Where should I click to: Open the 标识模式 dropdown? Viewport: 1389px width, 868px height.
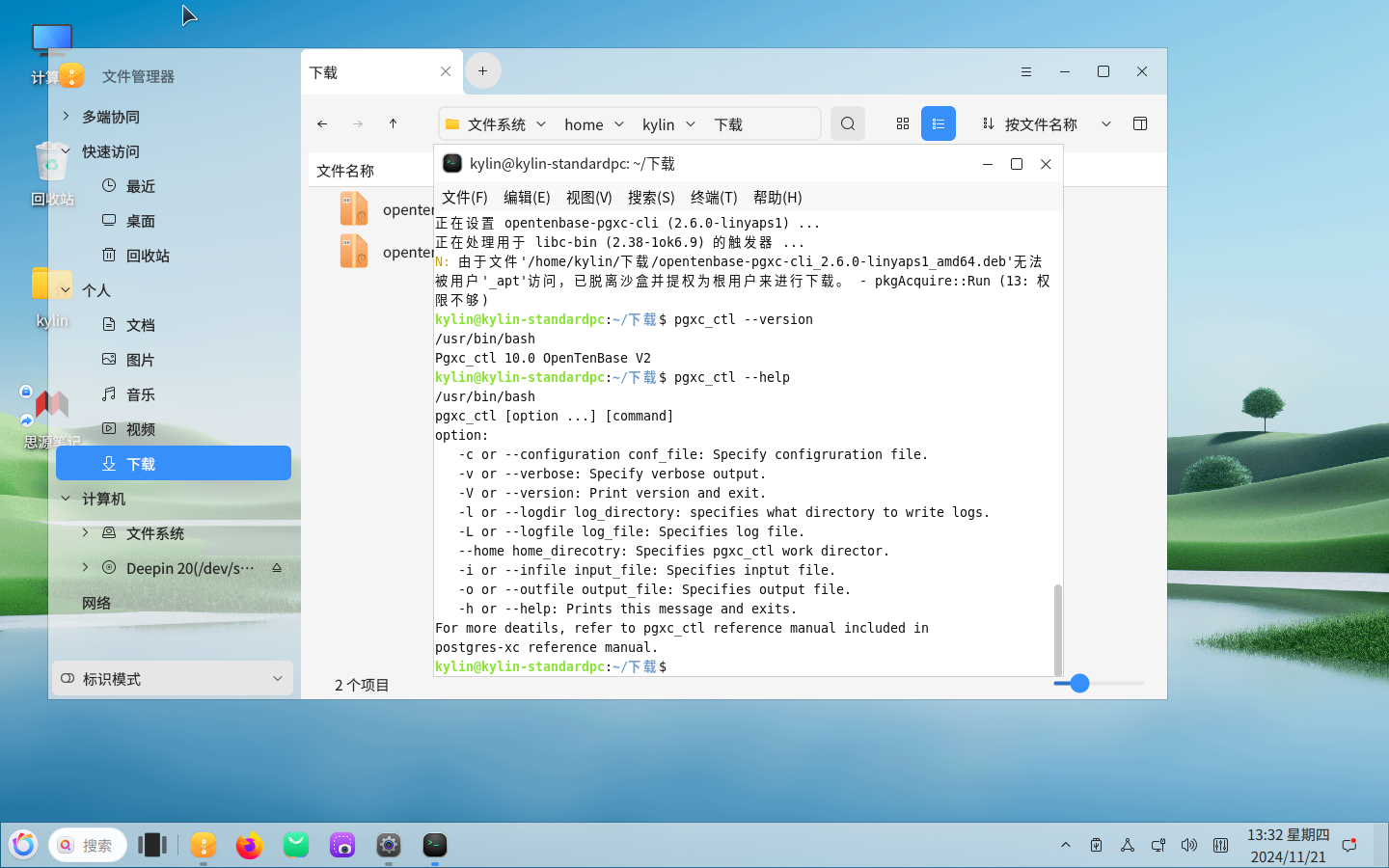(x=173, y=678)
